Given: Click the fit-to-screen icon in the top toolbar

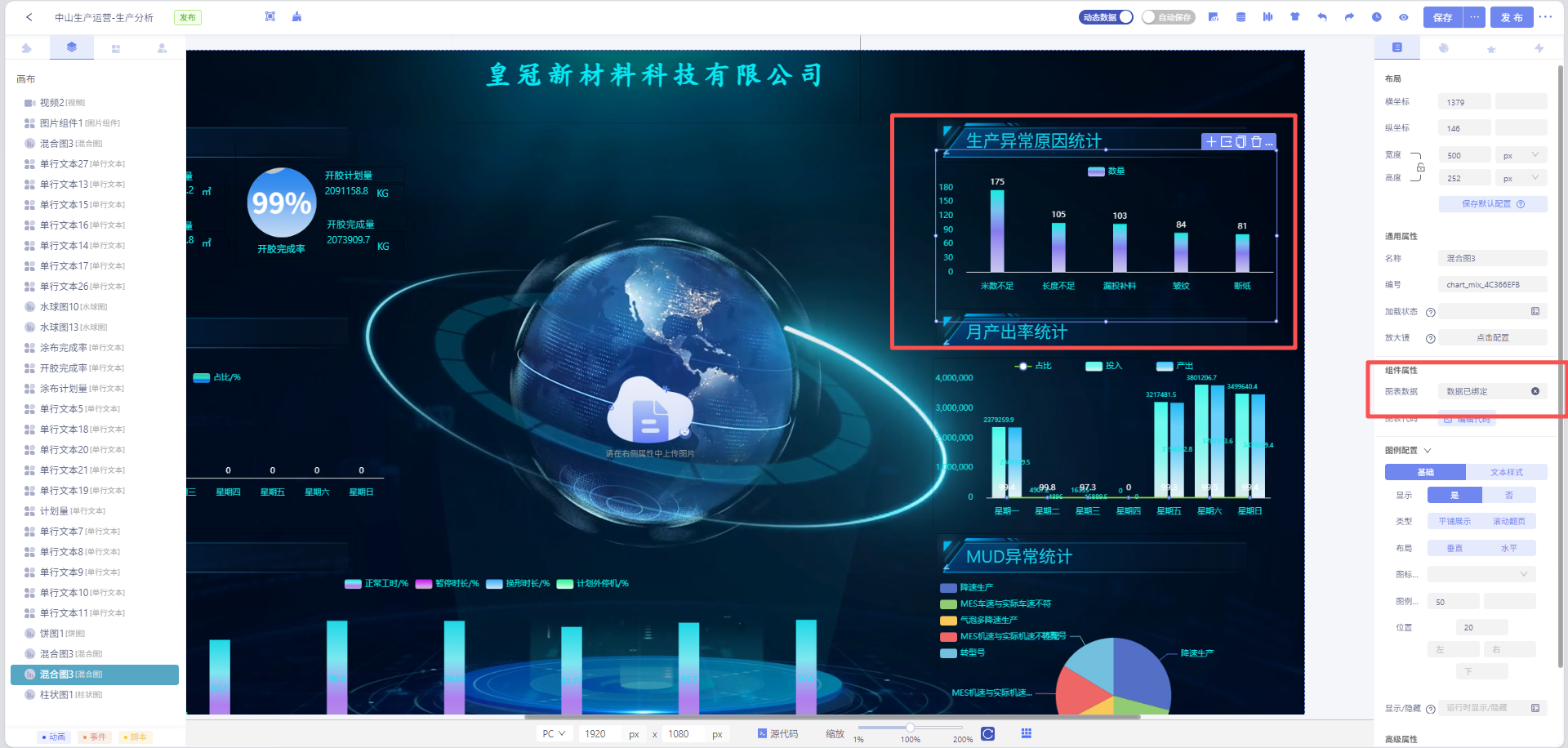Looking at the screenshot, I should 270,16.
